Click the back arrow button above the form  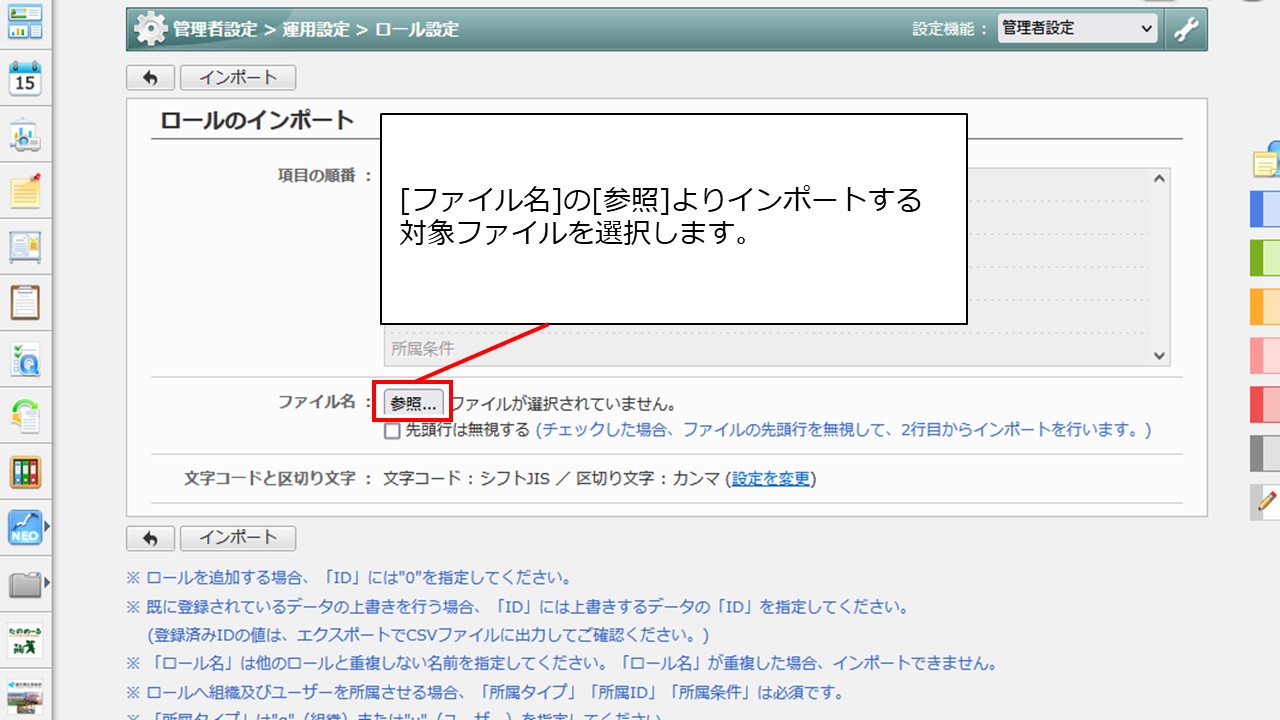coord(150,78)
